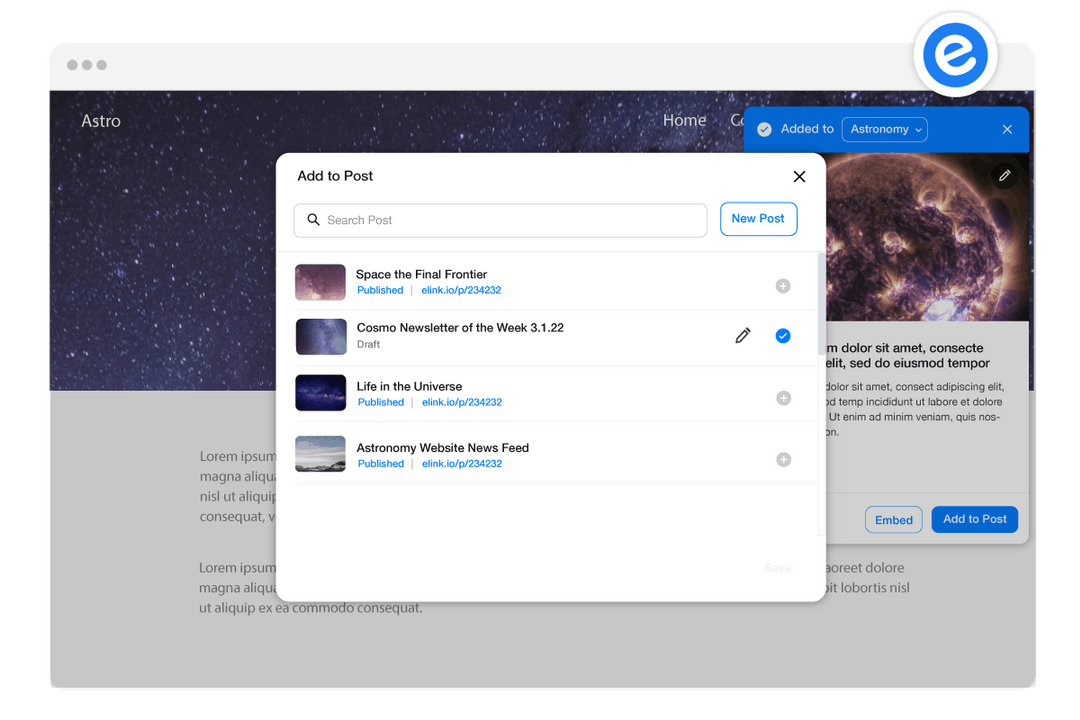
Task: Add Life in the Universe using plus icon
Action: point(783,398)
